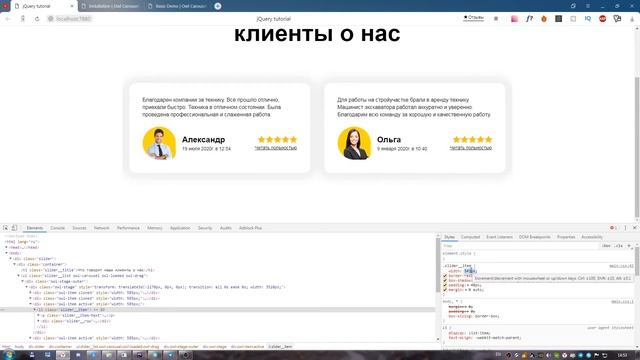The width and height of the screenshot is (640, 360).
Task: Switch to the Properties tab in sidebar
Action: pos(566,237)
